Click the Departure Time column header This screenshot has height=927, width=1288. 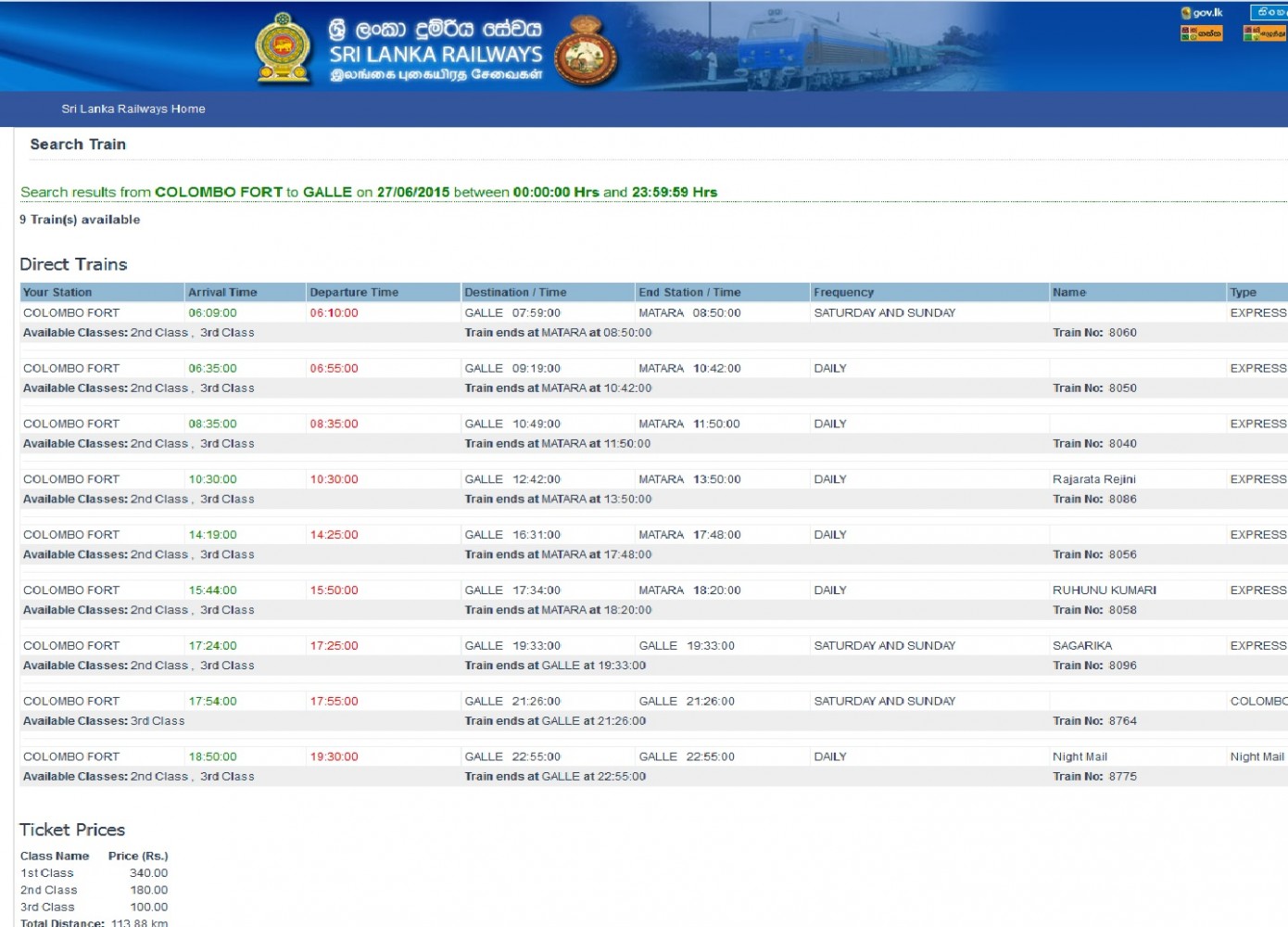coord(354,292)
